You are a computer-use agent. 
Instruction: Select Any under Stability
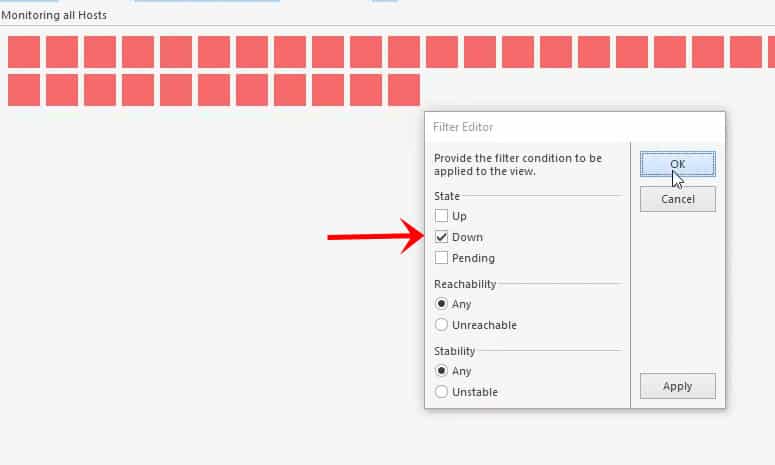pyautogui.click(x=441, y=371)
